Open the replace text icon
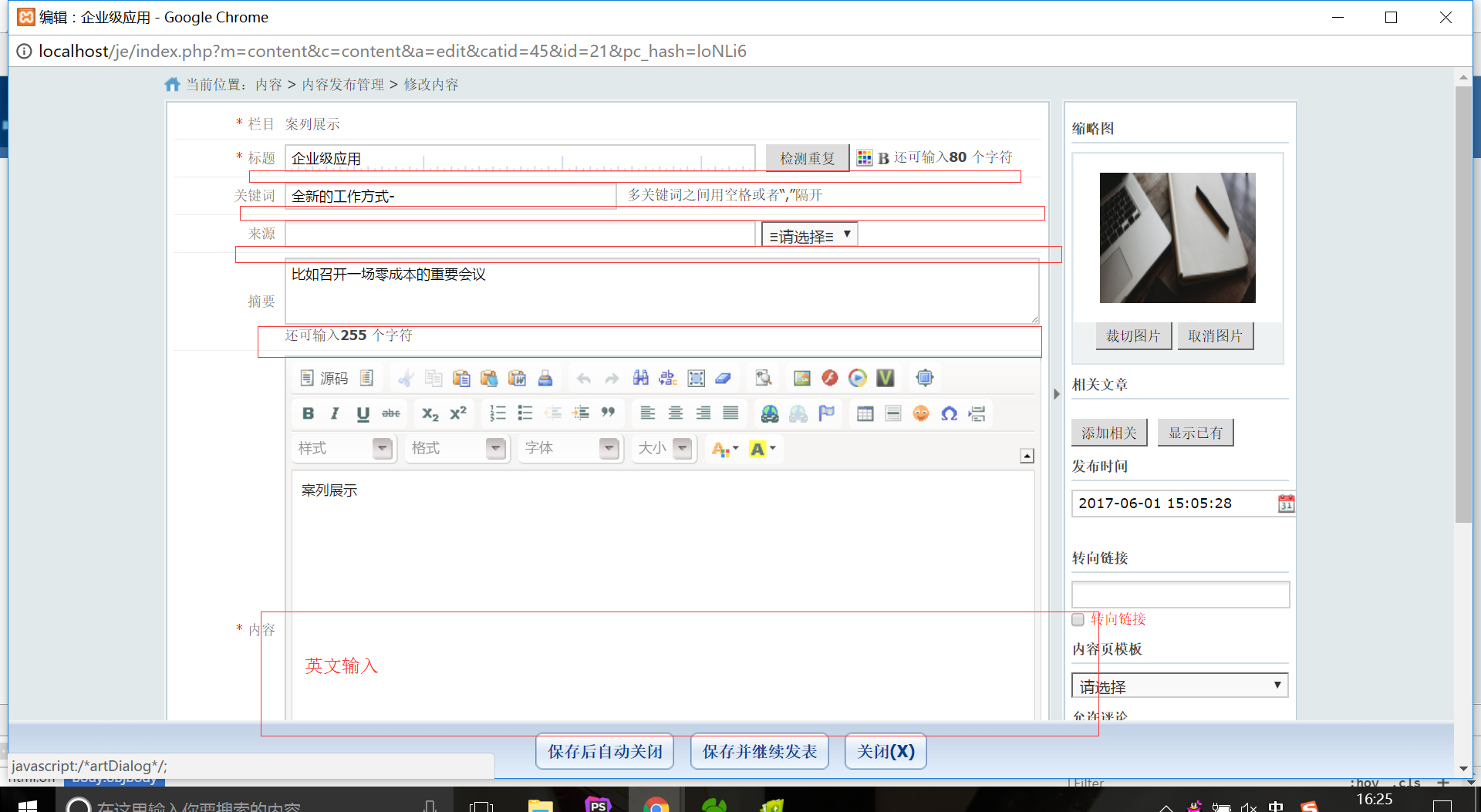This screenshot has width=1481, height=812. (668, 378)
